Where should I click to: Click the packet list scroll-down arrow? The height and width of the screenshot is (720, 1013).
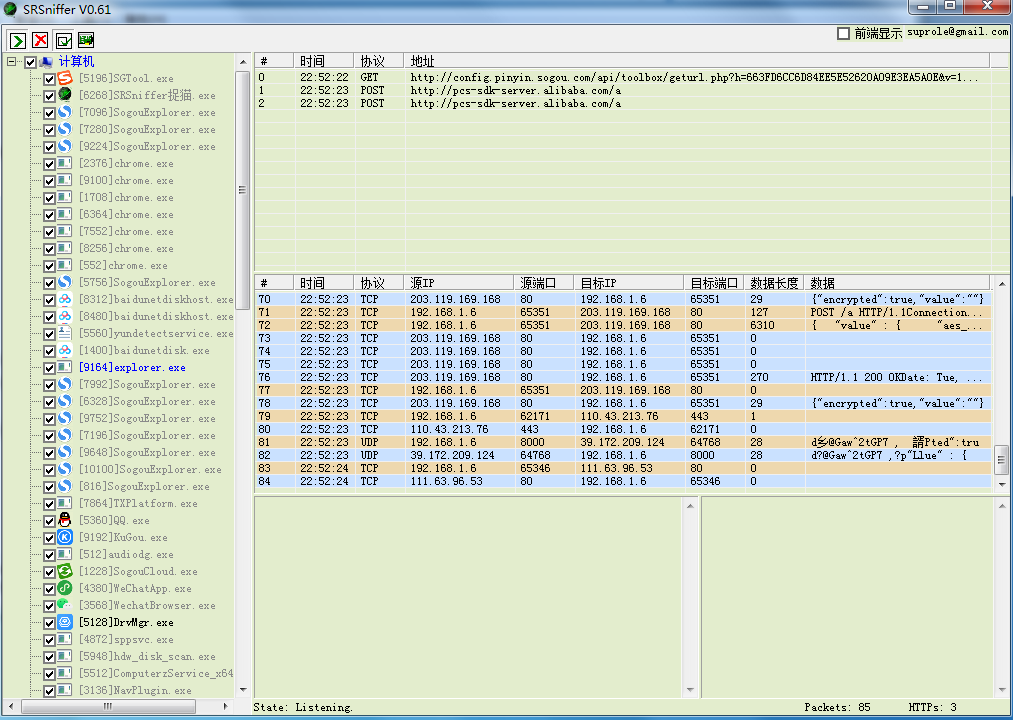click(1001, 484)
